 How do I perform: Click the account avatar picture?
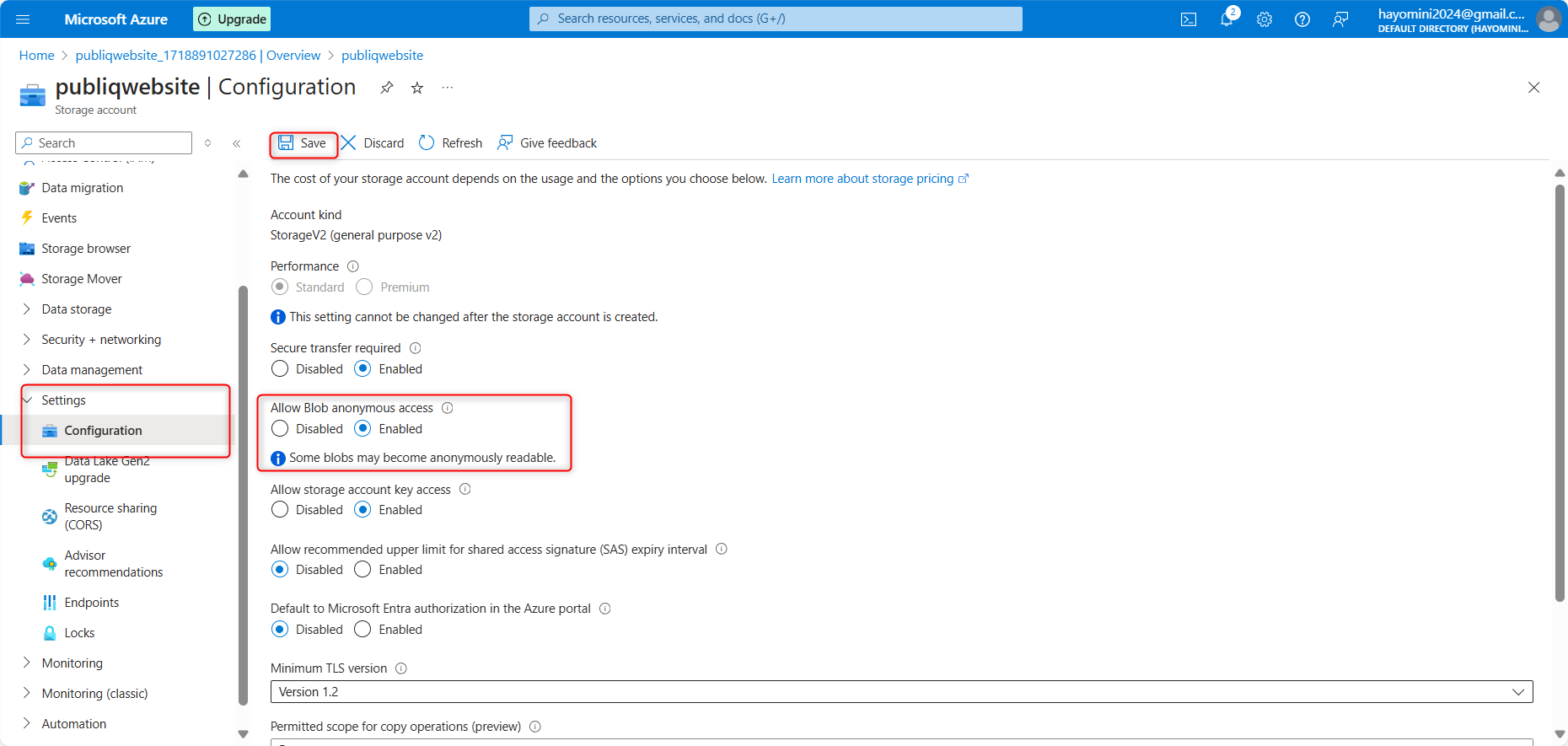1549,19
